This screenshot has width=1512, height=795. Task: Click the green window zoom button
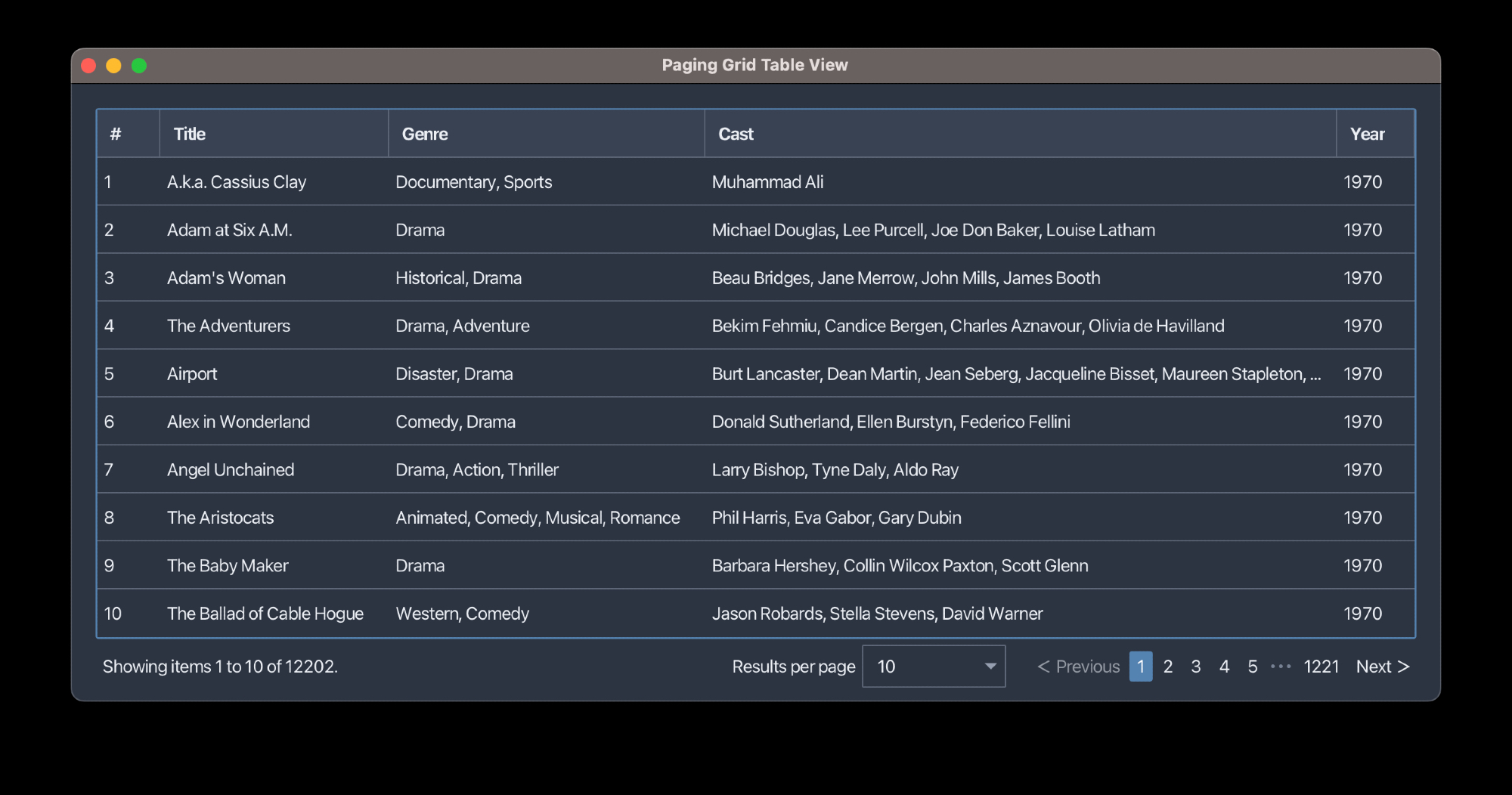coord(139,66)
